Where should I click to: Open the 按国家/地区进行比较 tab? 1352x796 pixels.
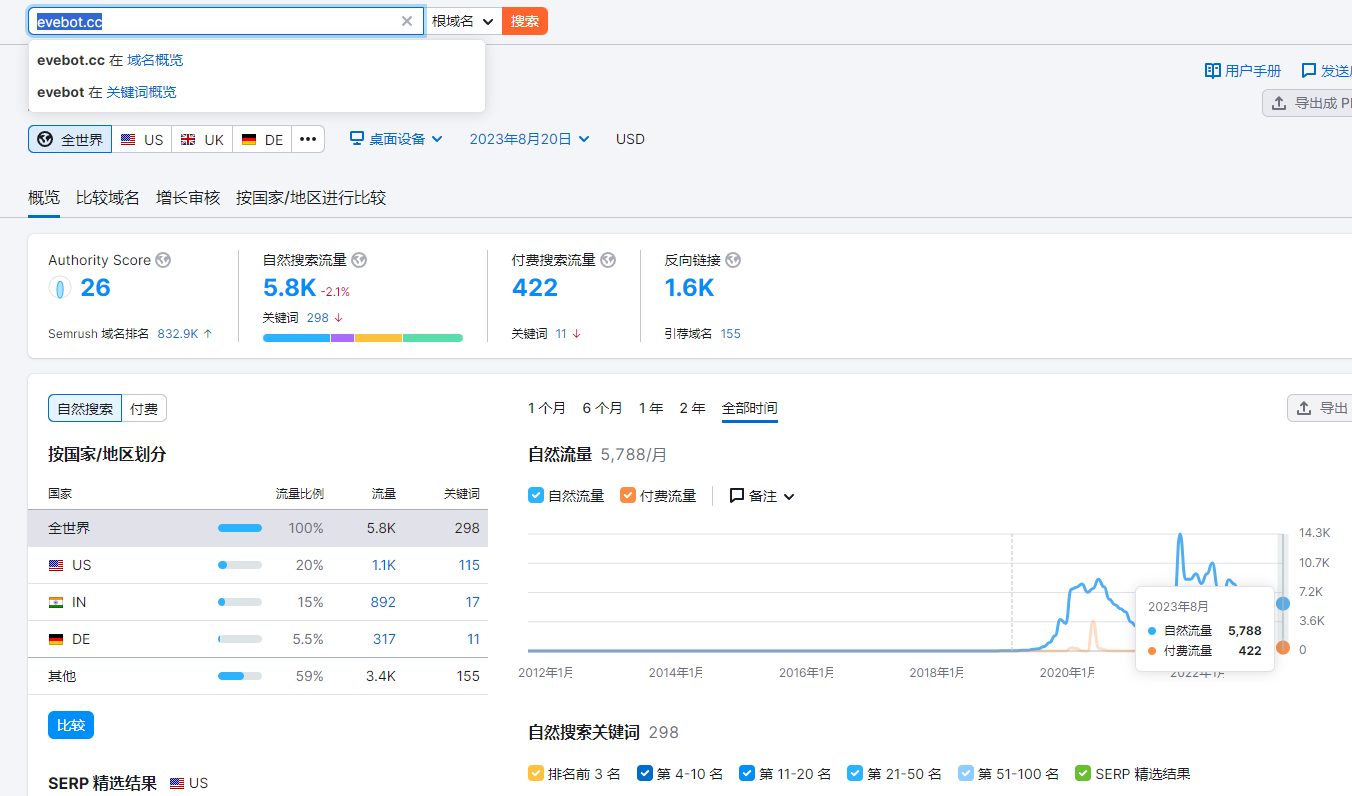(x=311, y=198)
